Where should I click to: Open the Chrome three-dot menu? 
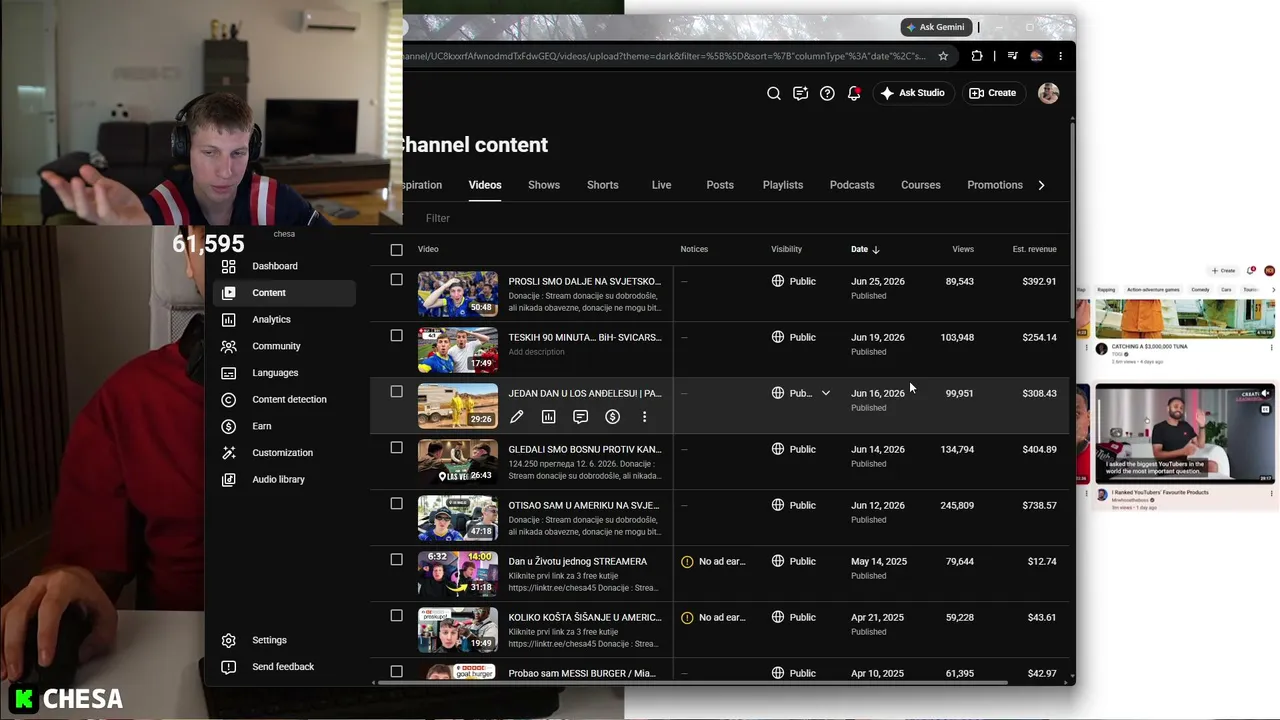point(1060,56)
